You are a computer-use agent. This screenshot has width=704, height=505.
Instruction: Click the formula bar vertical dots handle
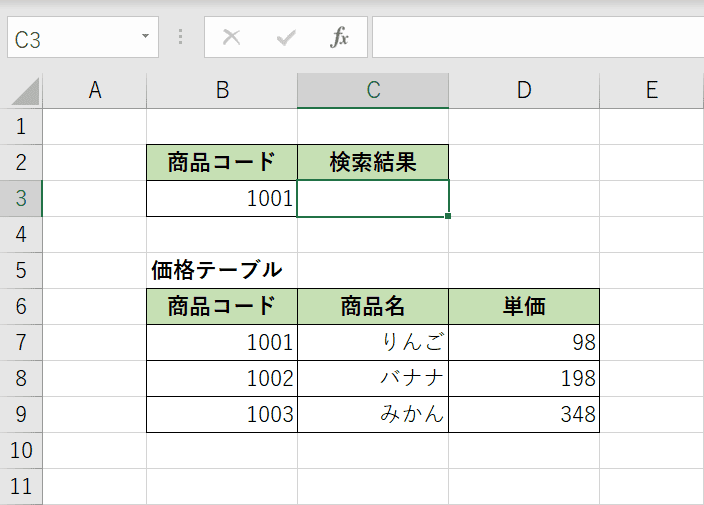click(x=180, y=37)
